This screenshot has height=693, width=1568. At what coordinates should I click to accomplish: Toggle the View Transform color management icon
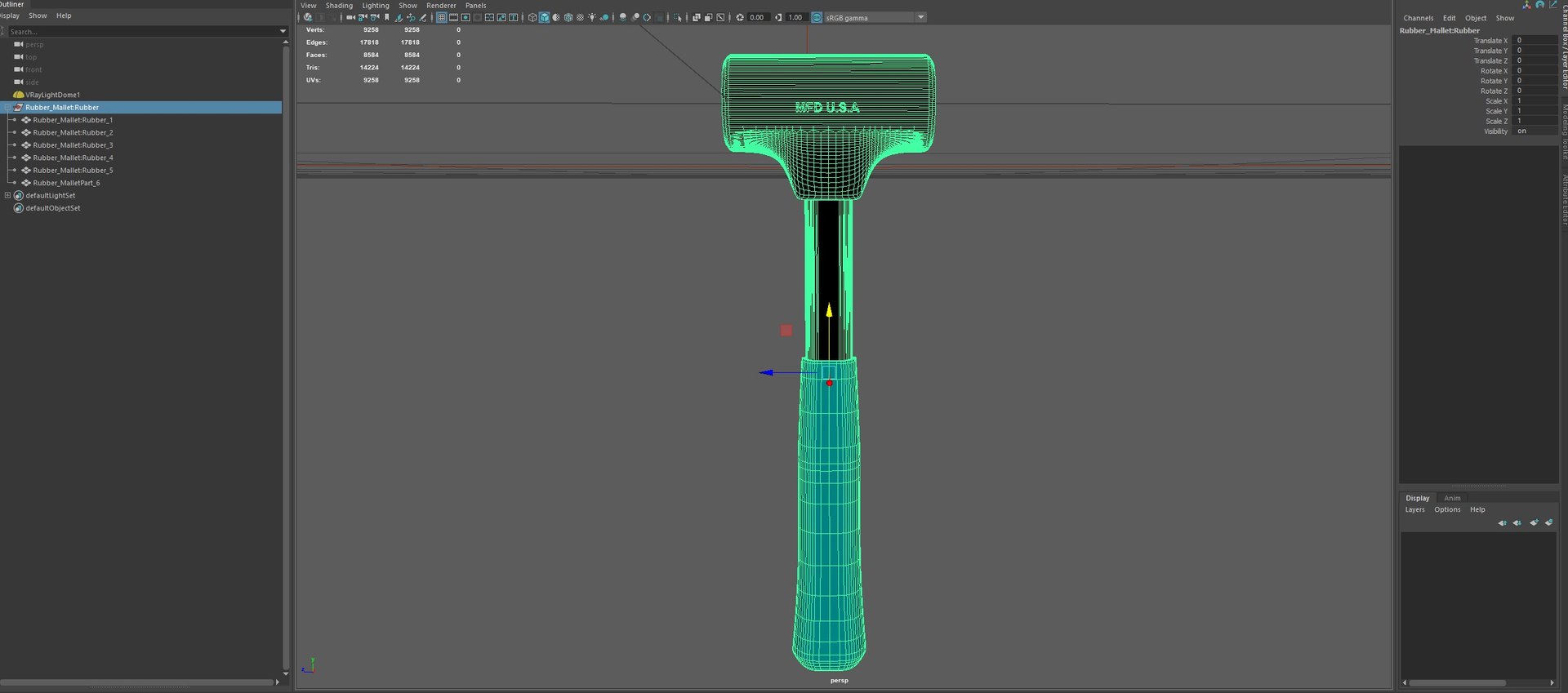pos(816,17)
